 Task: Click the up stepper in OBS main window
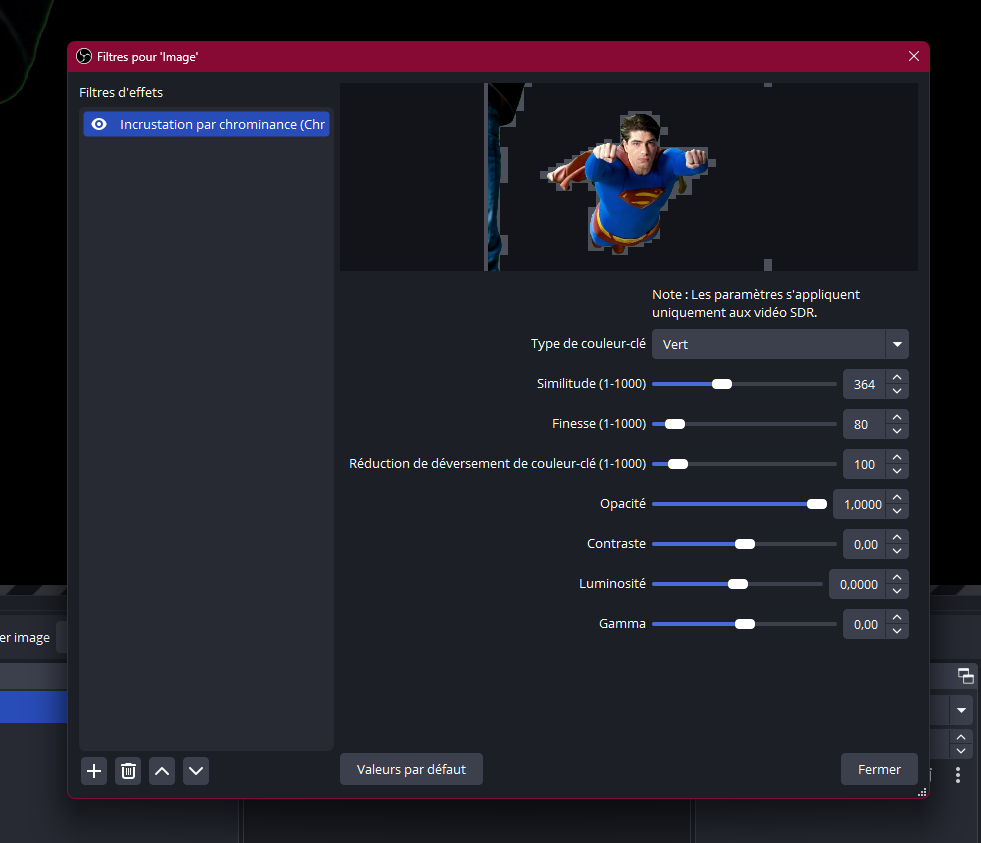[x=962, y=737]
